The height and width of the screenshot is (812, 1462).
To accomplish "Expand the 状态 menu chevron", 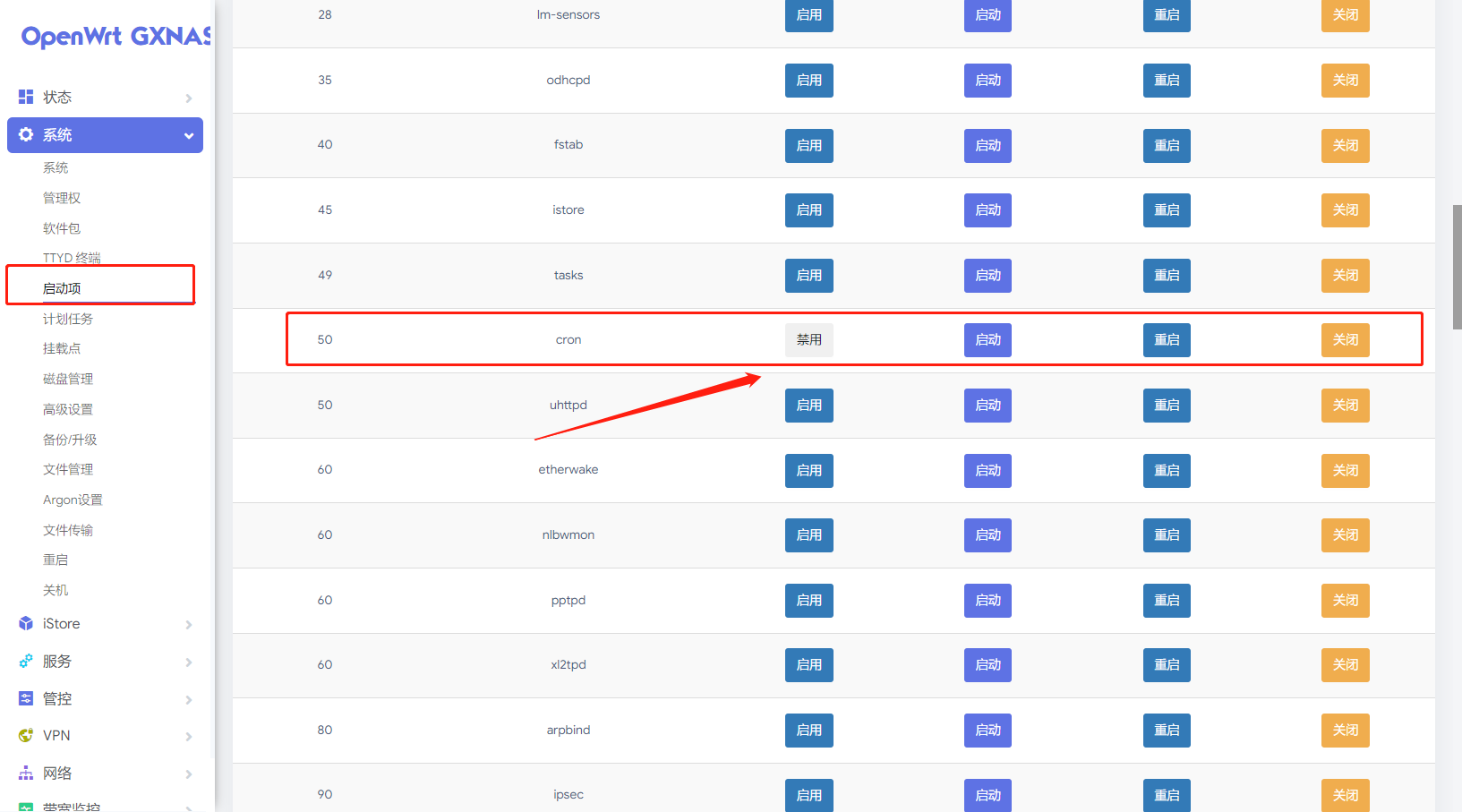I will [189, 98].
